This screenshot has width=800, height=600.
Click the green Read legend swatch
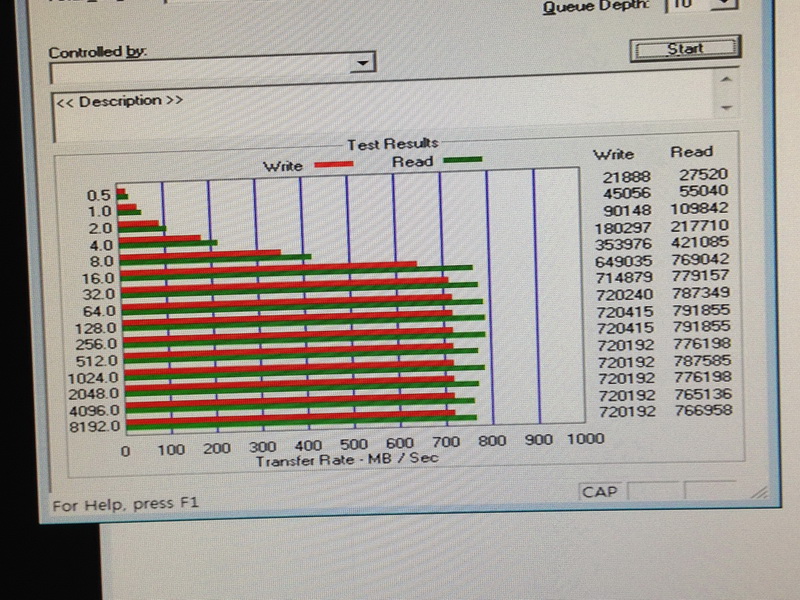[x=462, y=160]
